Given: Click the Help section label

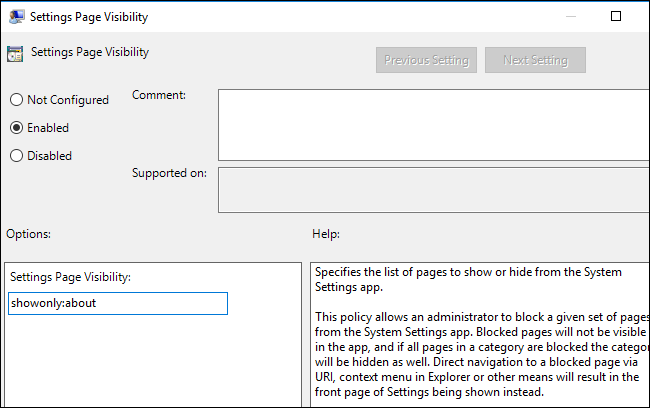Looking at the screenshot, I should [x=326, y=233].
